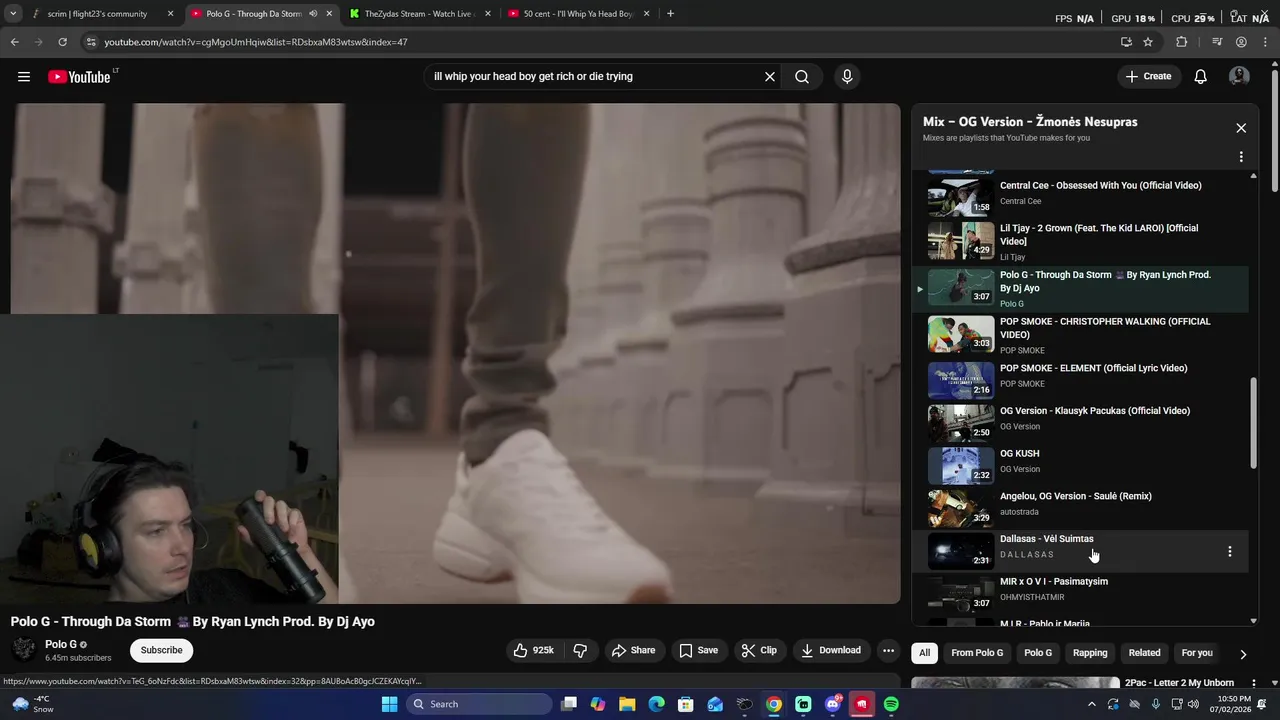Open Create button on YouTube header
The height and width of the screenshot is (720, 1280).
point(1148,77)
